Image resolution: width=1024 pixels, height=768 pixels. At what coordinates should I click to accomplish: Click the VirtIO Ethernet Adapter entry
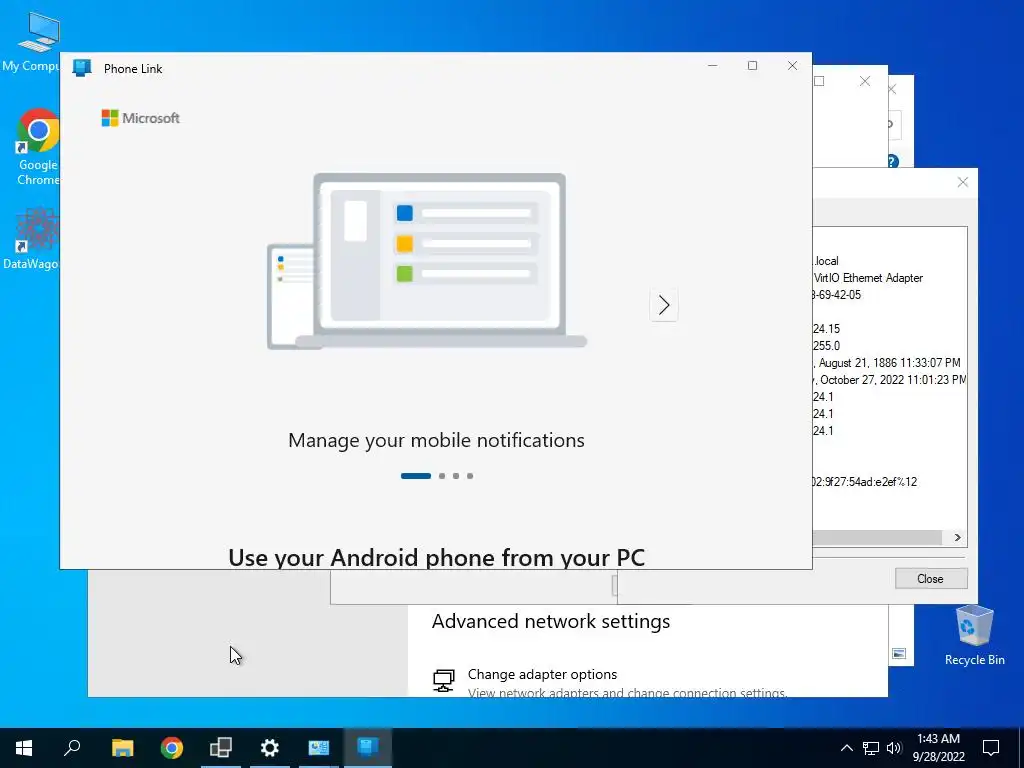868,278
